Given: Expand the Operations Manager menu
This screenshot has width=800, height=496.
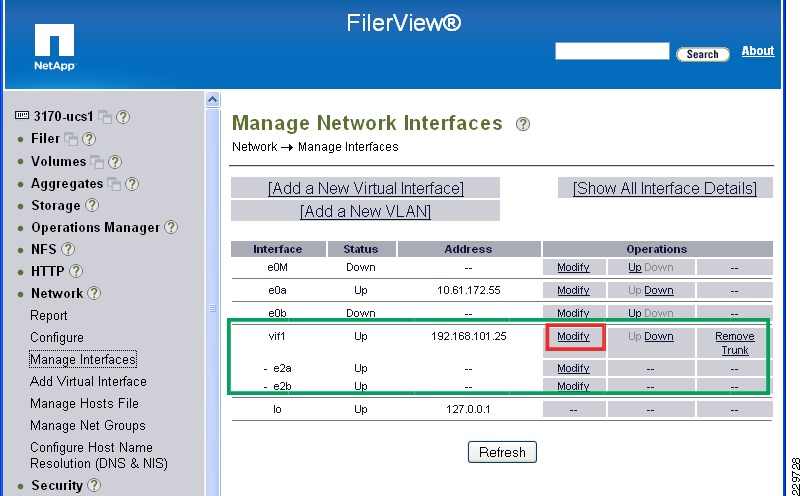Looking at the screenshot, I should click(95, 228).
